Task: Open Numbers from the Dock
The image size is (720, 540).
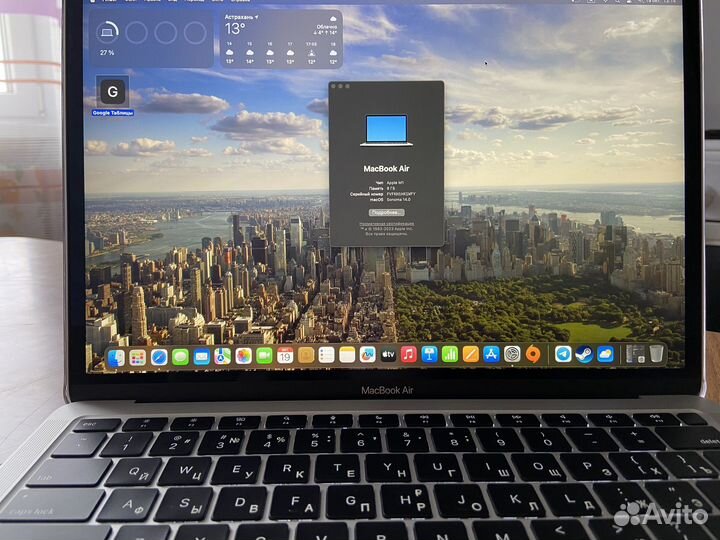Action: point(450,354)
